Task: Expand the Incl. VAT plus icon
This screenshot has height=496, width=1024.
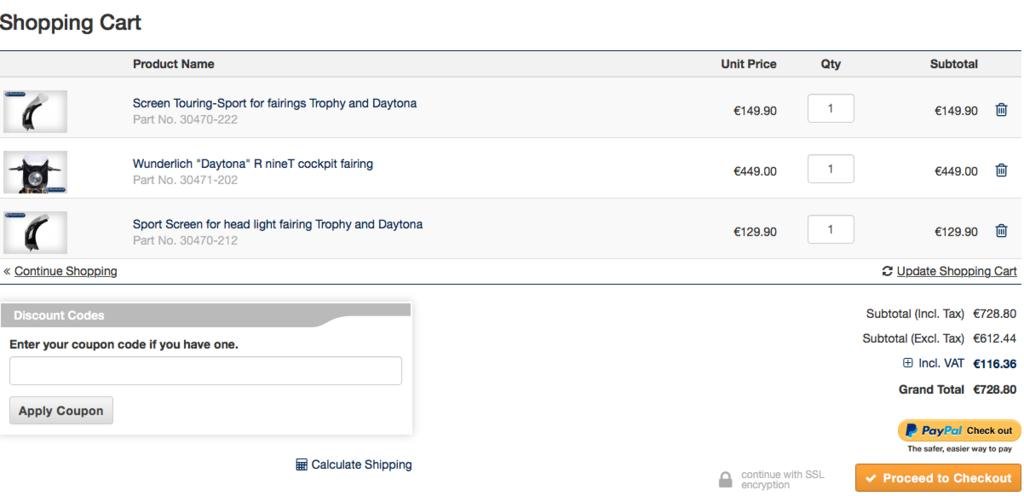Action: [908, 363]
